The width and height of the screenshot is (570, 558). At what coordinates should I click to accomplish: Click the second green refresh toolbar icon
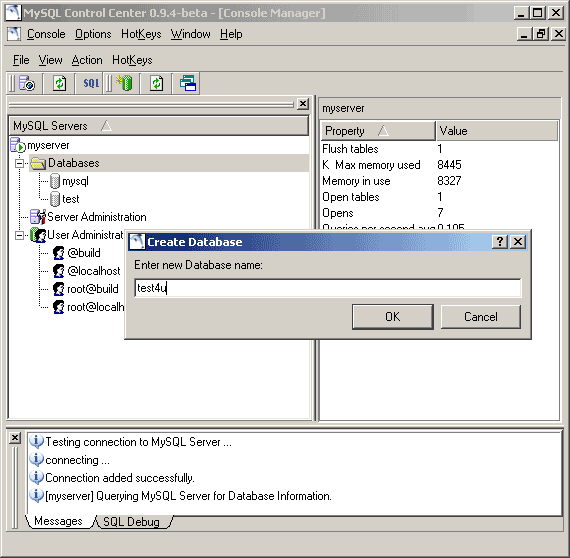[x=157, y=83]
